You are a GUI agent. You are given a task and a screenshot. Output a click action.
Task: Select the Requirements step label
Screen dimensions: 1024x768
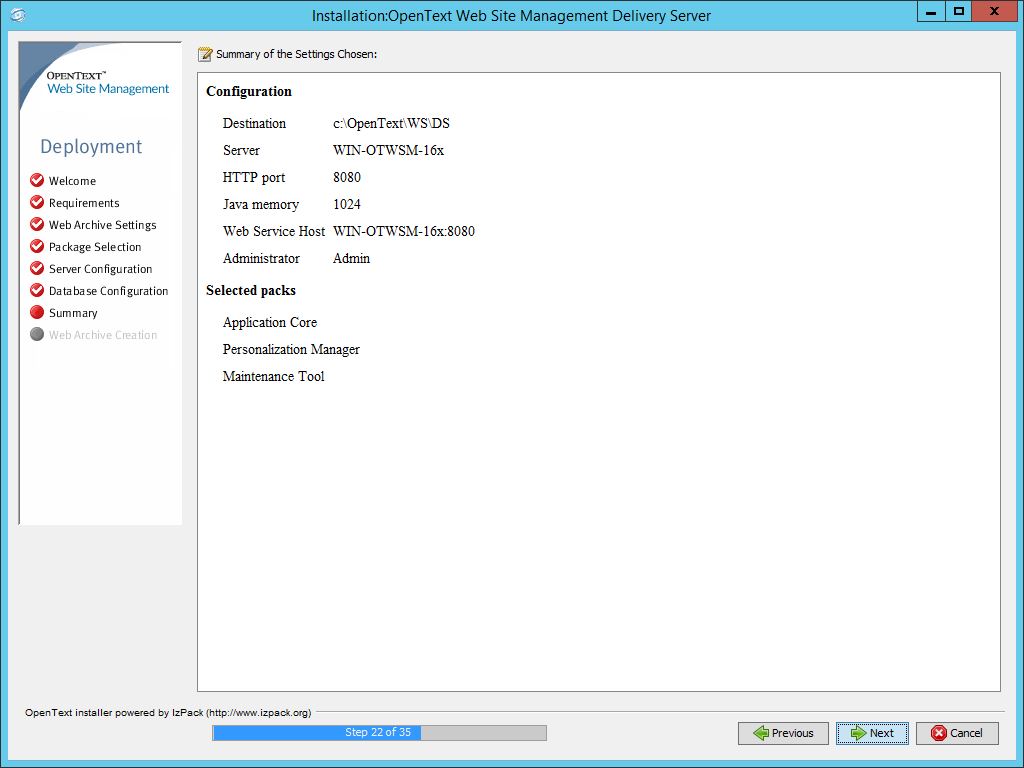84,203
